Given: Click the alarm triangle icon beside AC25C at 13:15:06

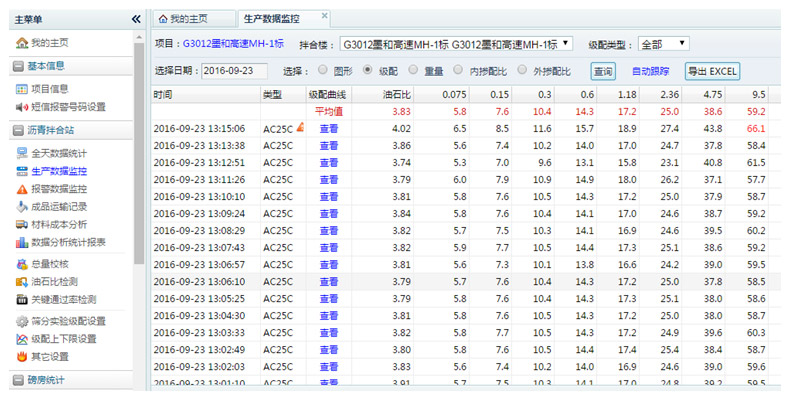Looking at the screenshot, I should [x=300, y=127].
